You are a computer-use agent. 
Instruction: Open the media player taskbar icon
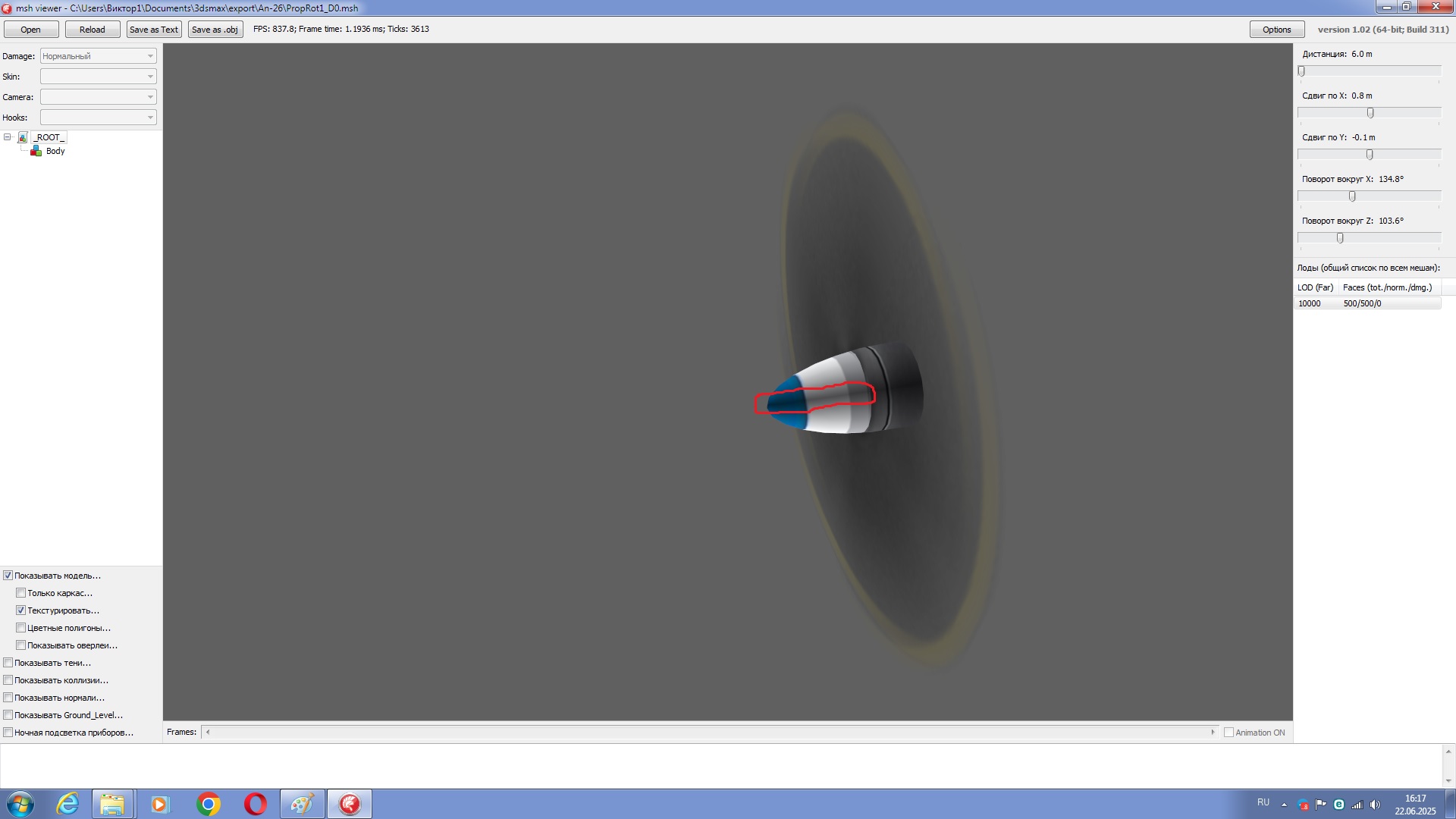tap(159, 804)
